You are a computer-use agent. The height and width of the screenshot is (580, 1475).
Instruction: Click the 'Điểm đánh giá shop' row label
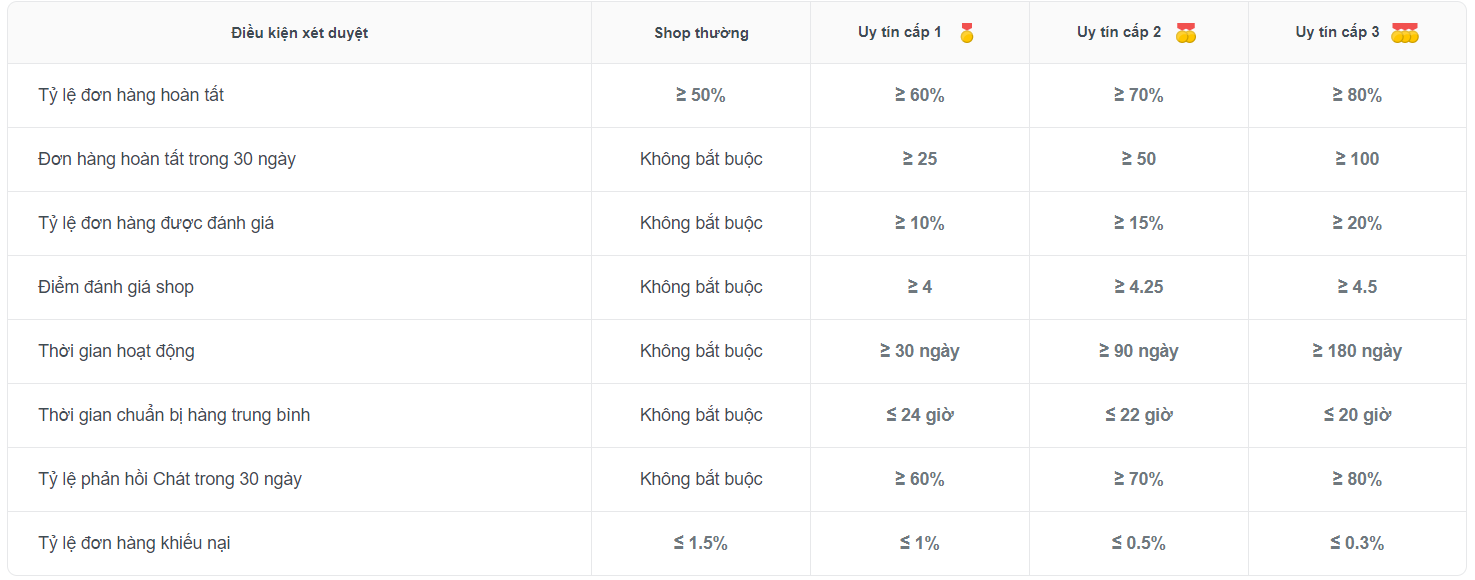[116, 287]
